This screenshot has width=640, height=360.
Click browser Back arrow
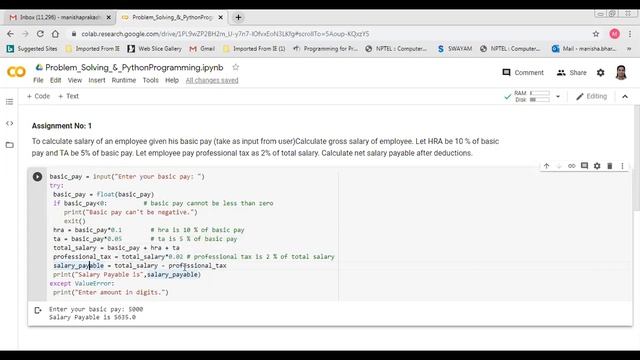point(10,34)
